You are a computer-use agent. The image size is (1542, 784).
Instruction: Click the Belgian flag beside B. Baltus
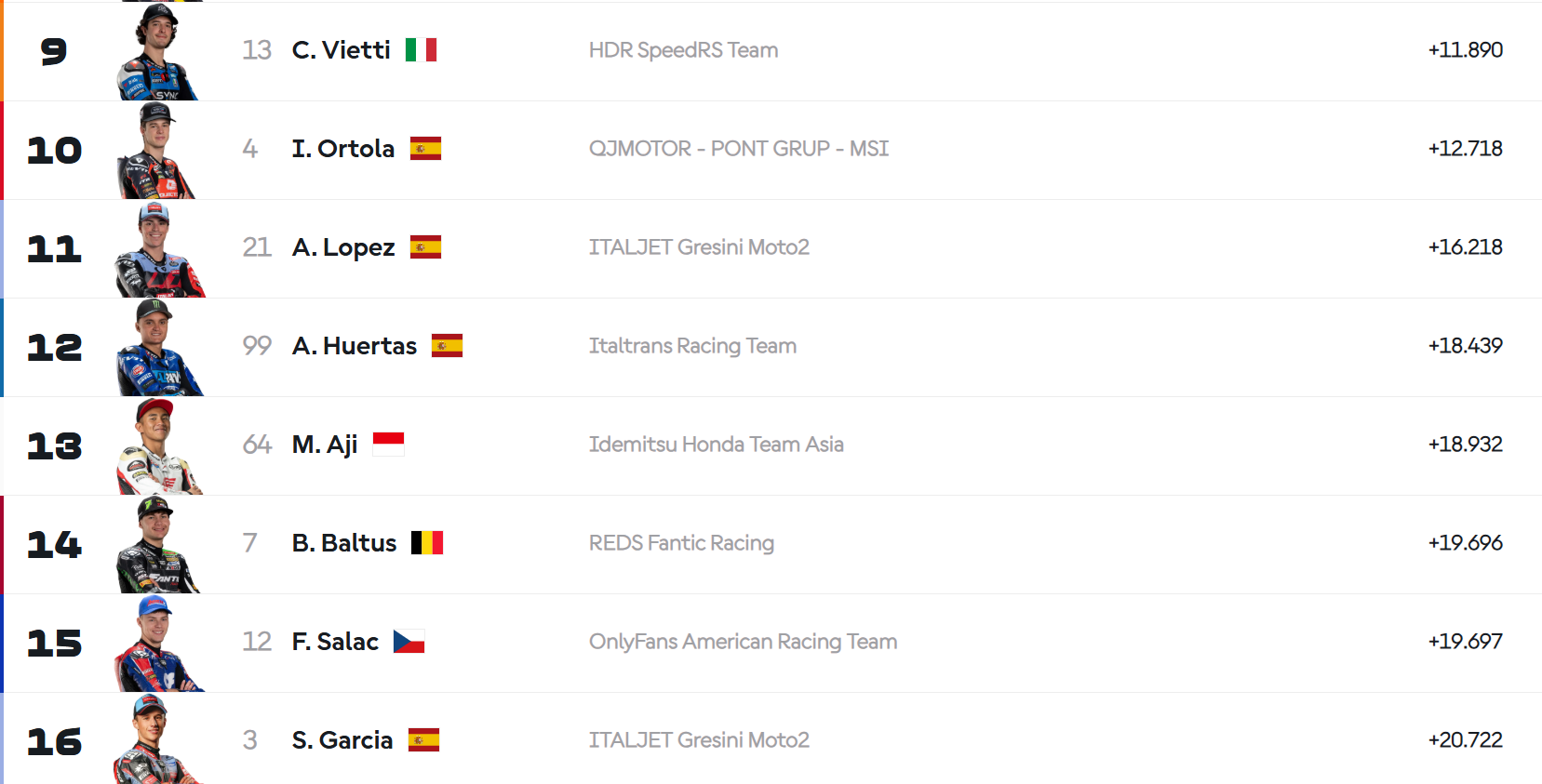427,543
